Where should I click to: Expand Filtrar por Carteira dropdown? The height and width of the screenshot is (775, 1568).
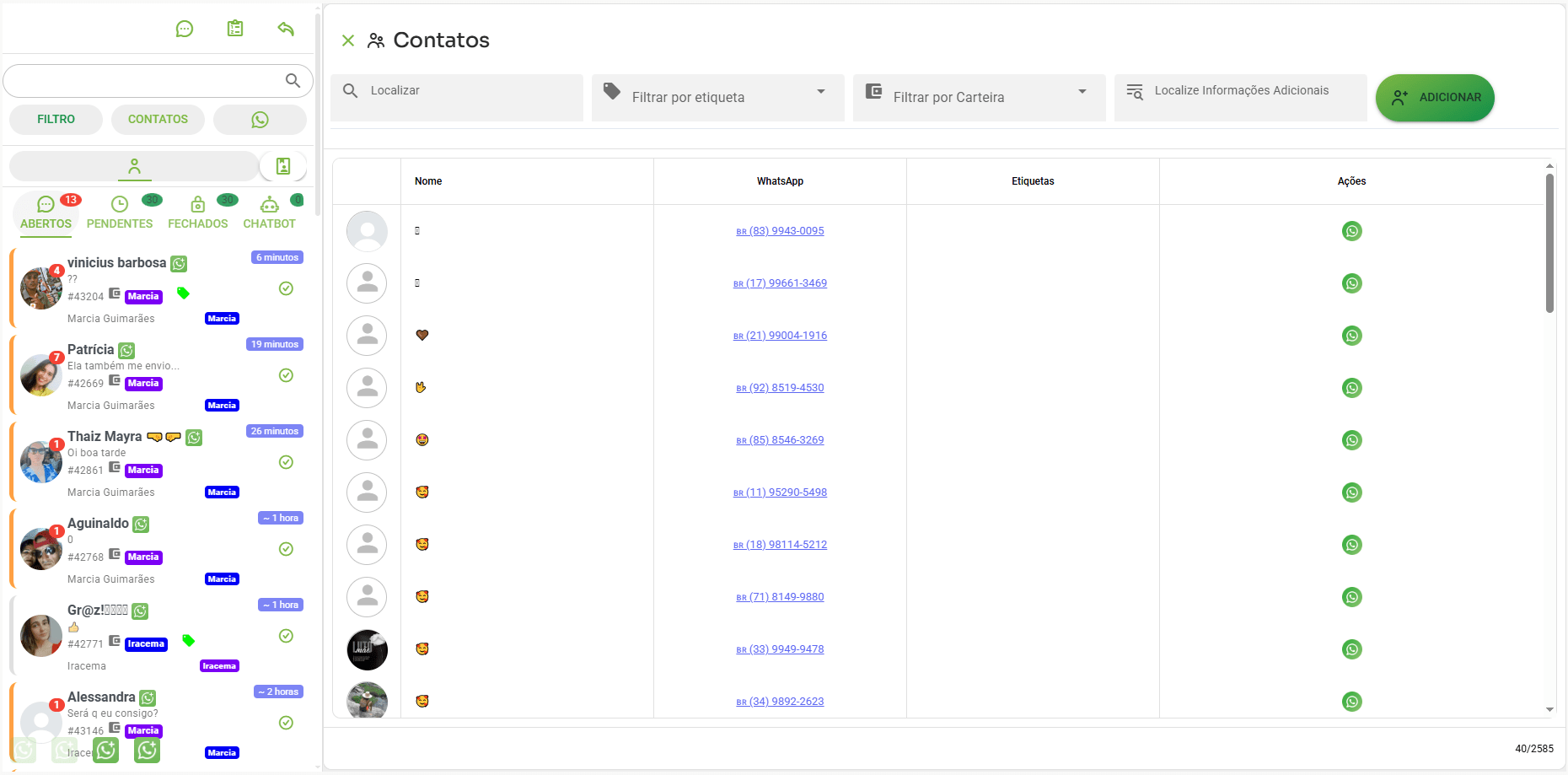click(x=1082, y=92)
